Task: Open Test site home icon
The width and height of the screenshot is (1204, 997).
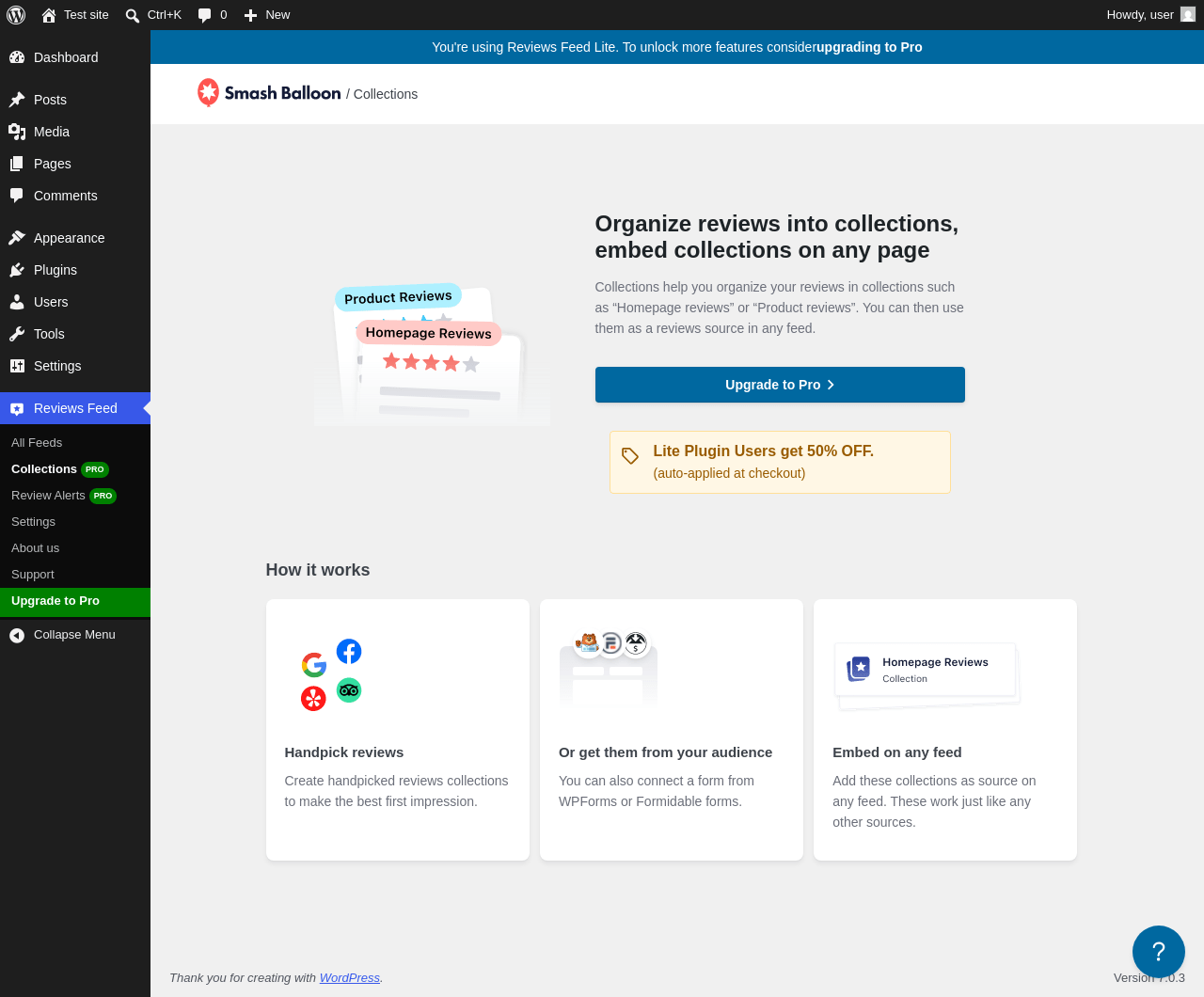Action: click(49, 15)
